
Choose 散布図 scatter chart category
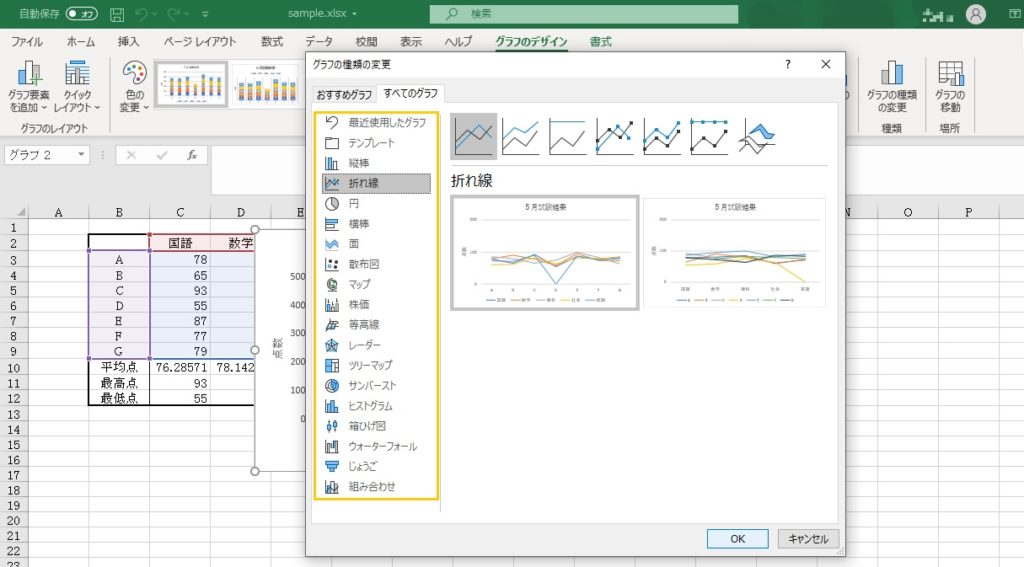click(370, 264)
